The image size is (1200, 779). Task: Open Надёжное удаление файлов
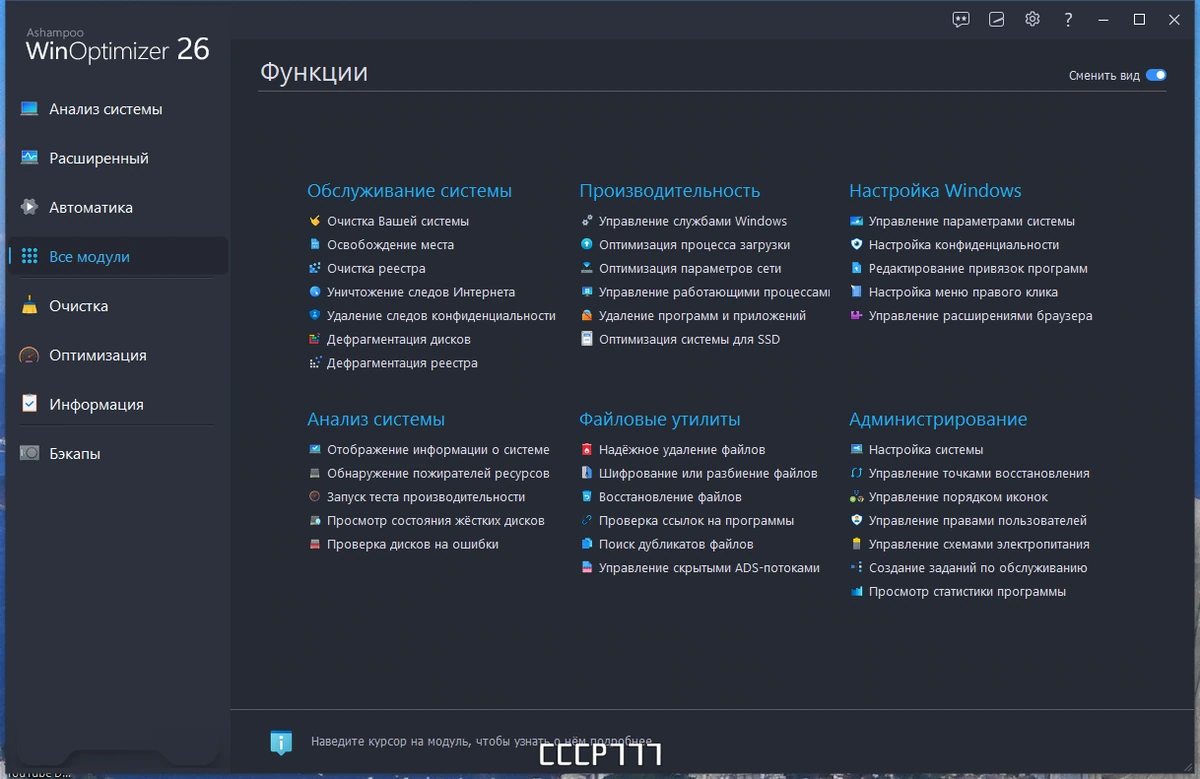tap(682, 450)
